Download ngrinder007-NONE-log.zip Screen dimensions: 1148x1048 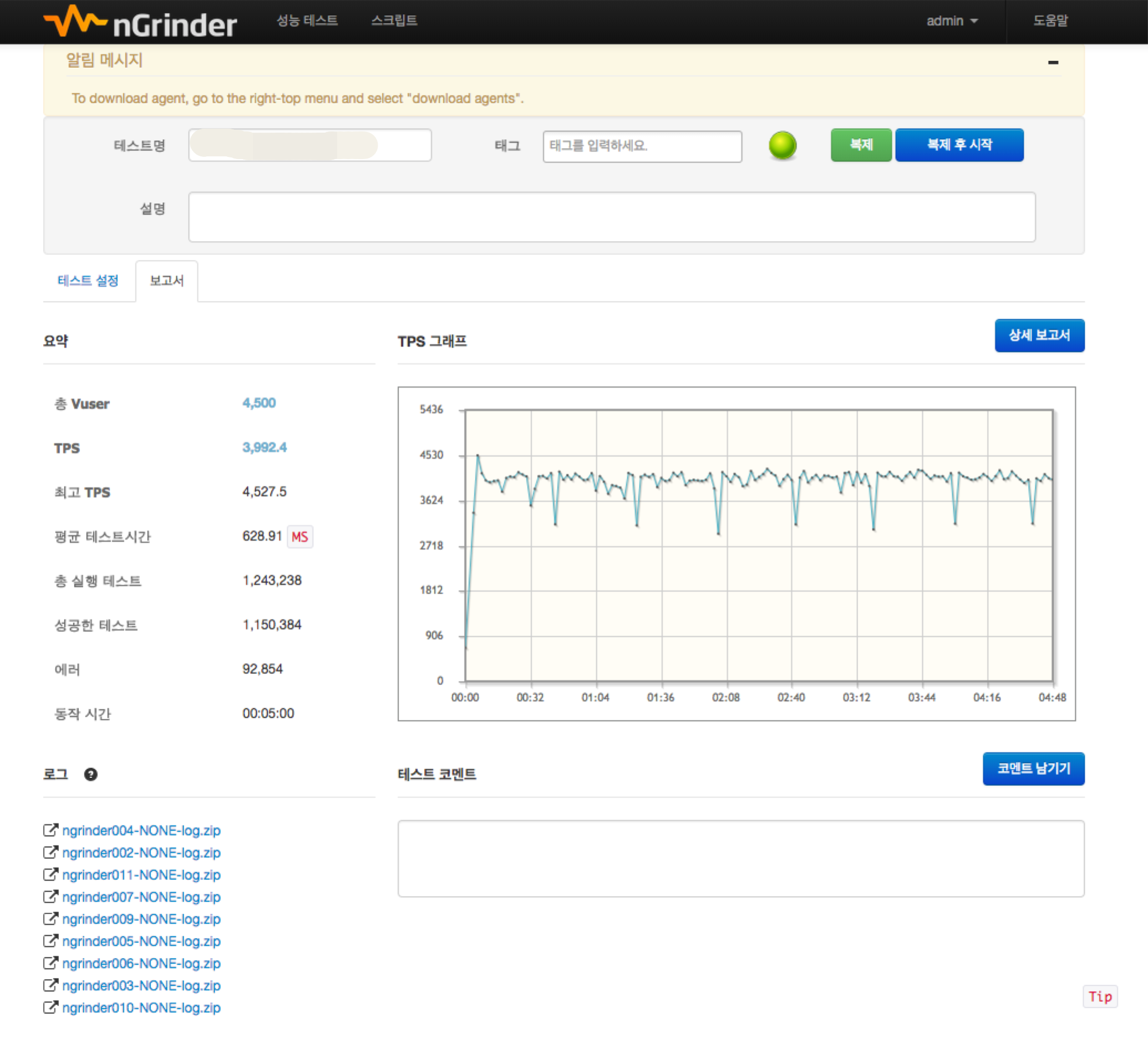(143, 897)
